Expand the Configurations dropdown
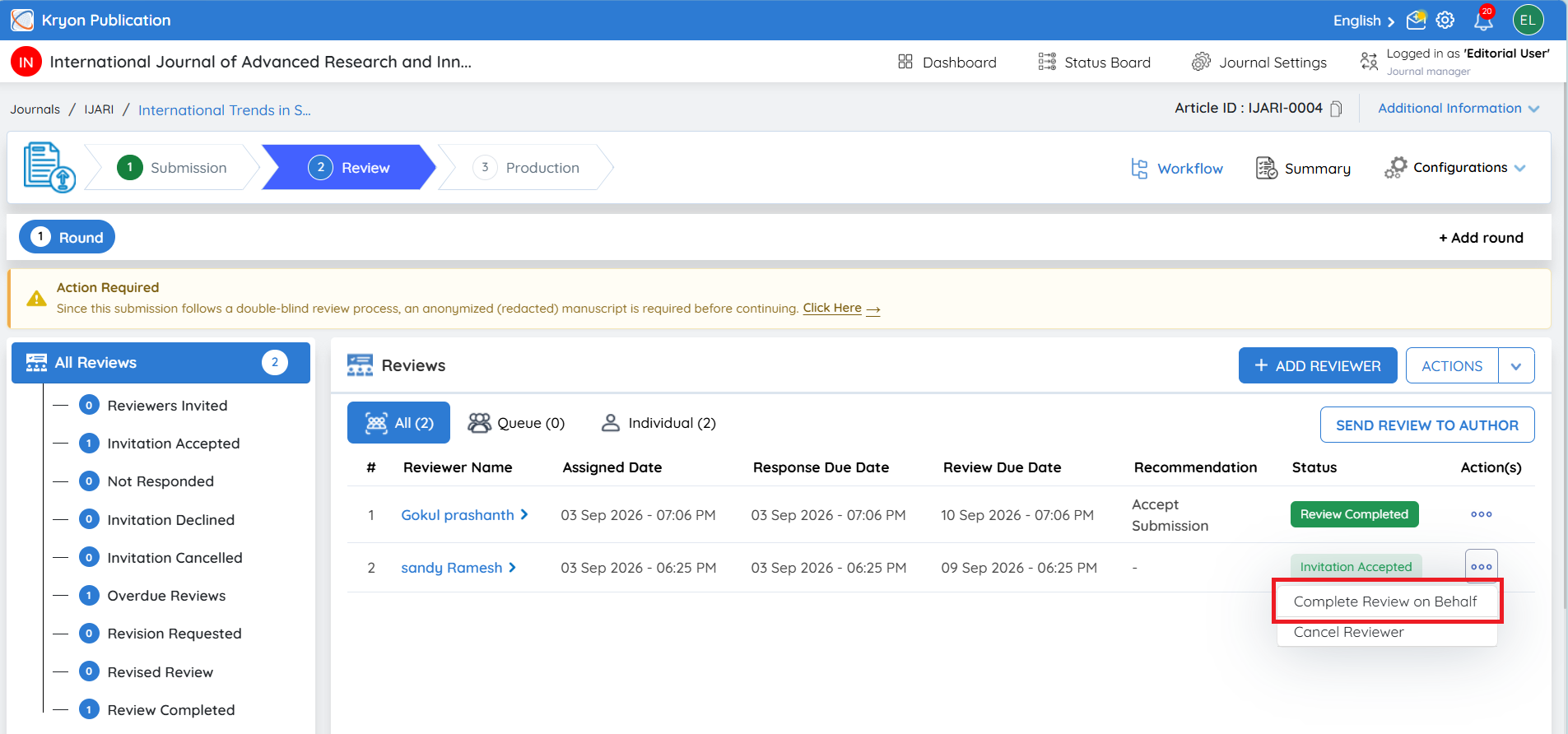The image size is (1568, 734). (1454, 168)
